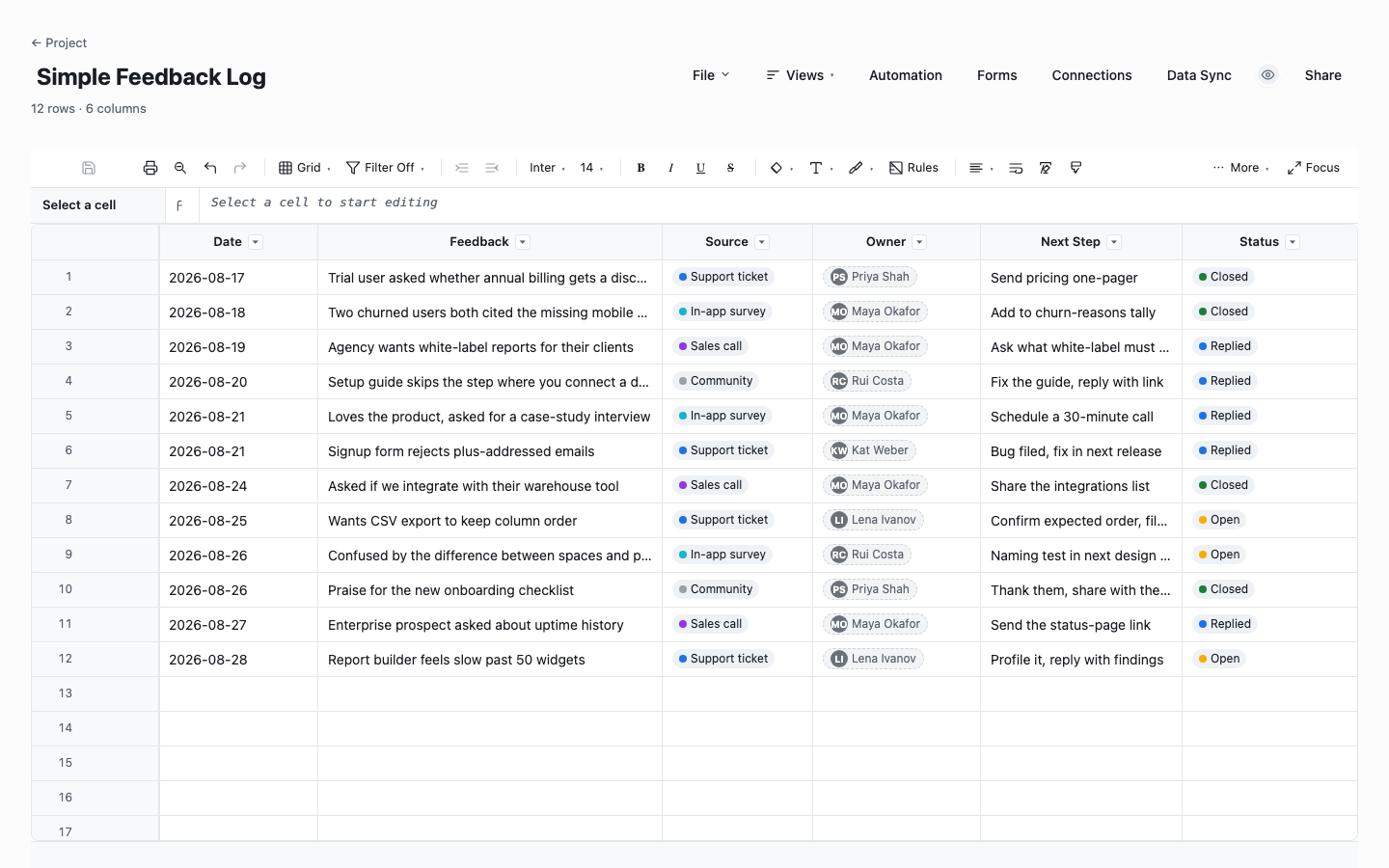Open the Grid view dropdown
Viewport: 1389px width, 868px height.
click(305, 168)
